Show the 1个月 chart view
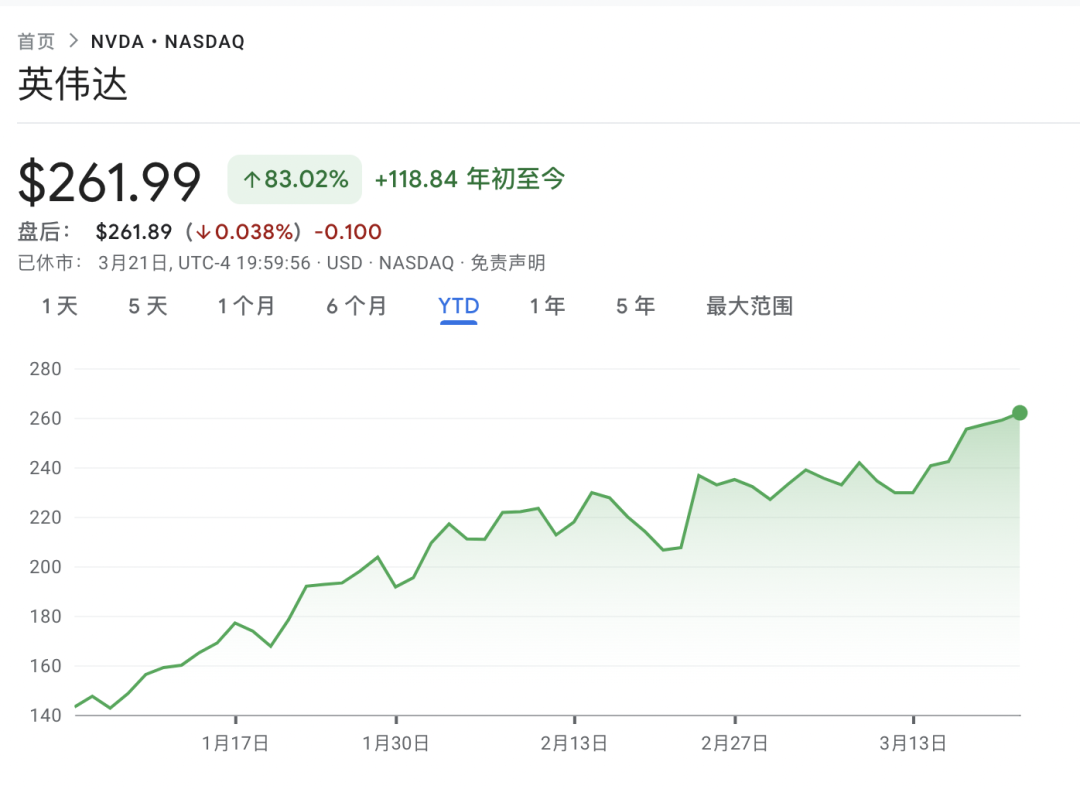Viewport: 1080px width, 789px height. tap(246, 306)
